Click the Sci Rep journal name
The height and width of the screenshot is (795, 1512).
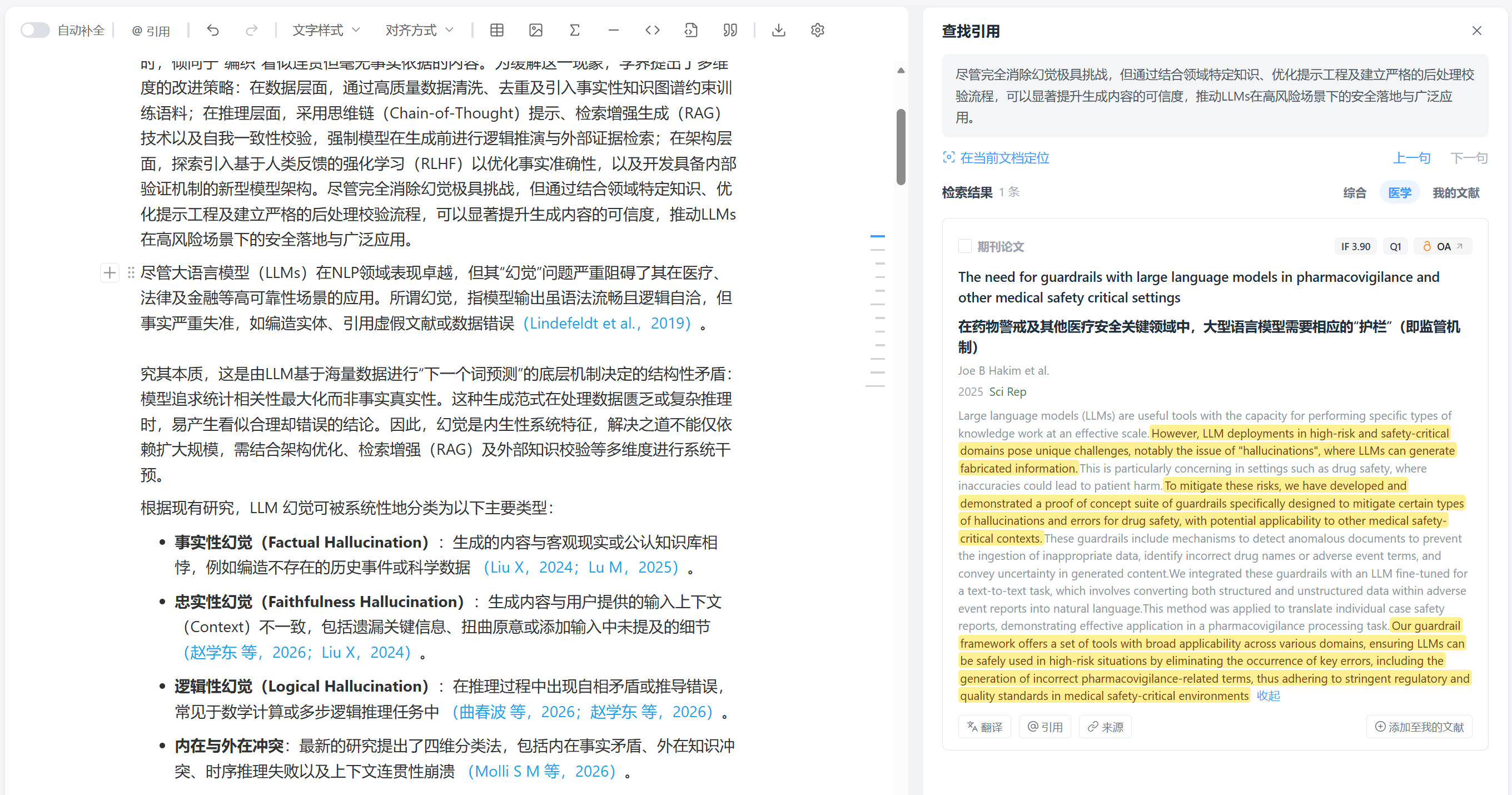pyautogui.click(x=1007, y=391)
